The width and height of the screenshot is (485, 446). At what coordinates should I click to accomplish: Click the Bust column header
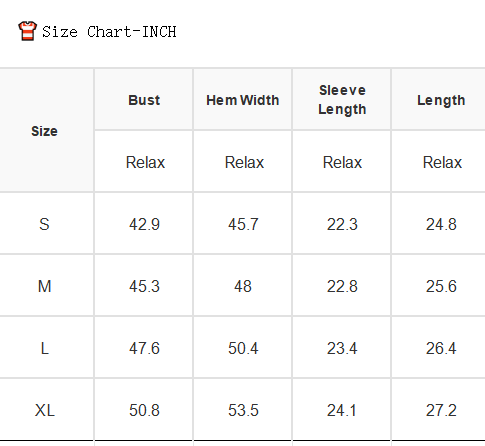[x=144, y=100]
